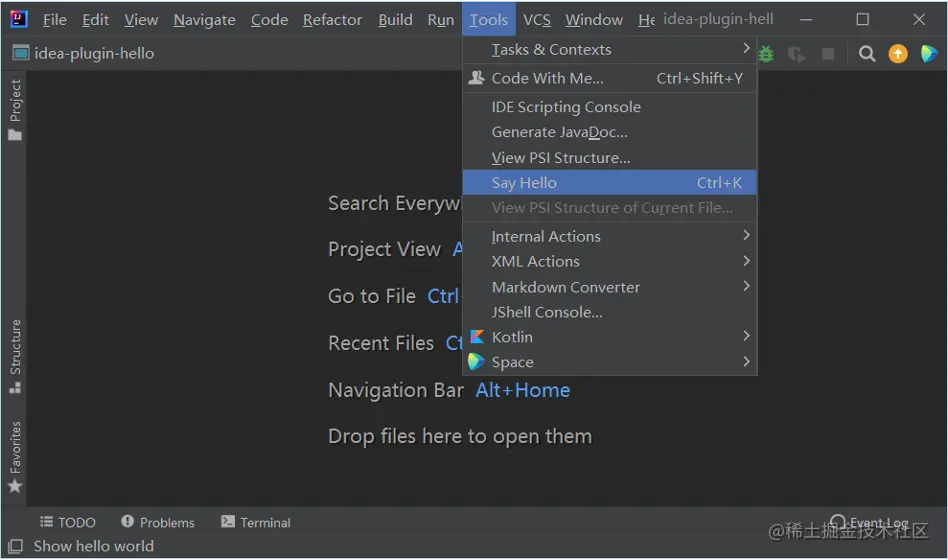Open the Build menu
948x560 pixels.
point(395,20)
